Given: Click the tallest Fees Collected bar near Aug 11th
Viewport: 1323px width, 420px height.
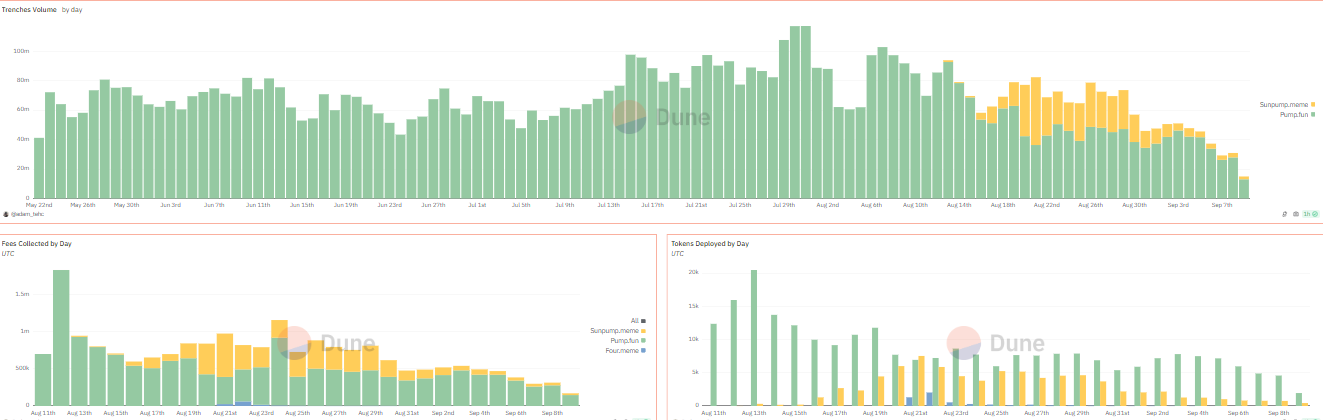Looking at the screenshot, I should click(60, 337).
